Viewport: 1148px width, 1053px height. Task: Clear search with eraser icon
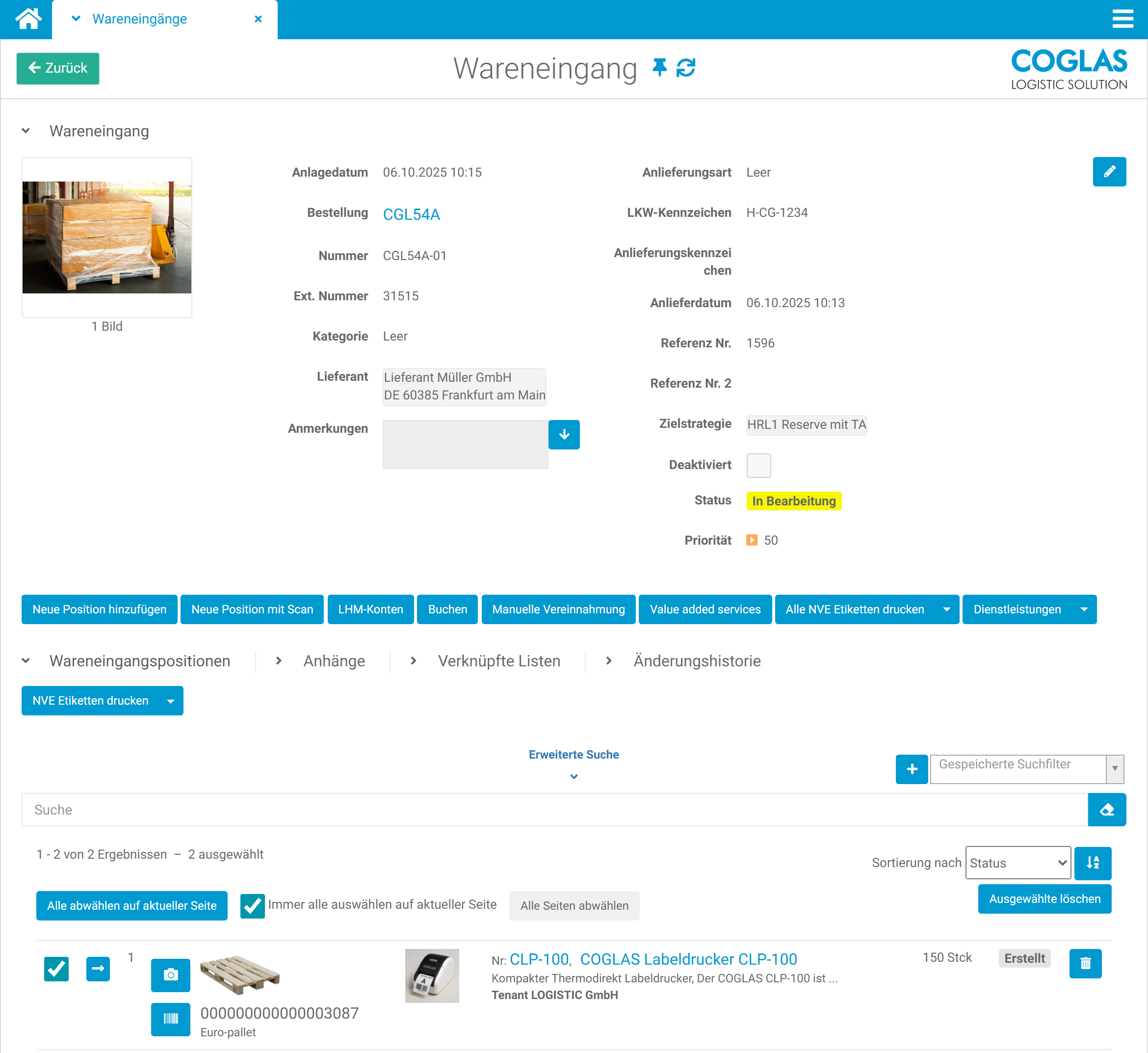click(1106, 809)
